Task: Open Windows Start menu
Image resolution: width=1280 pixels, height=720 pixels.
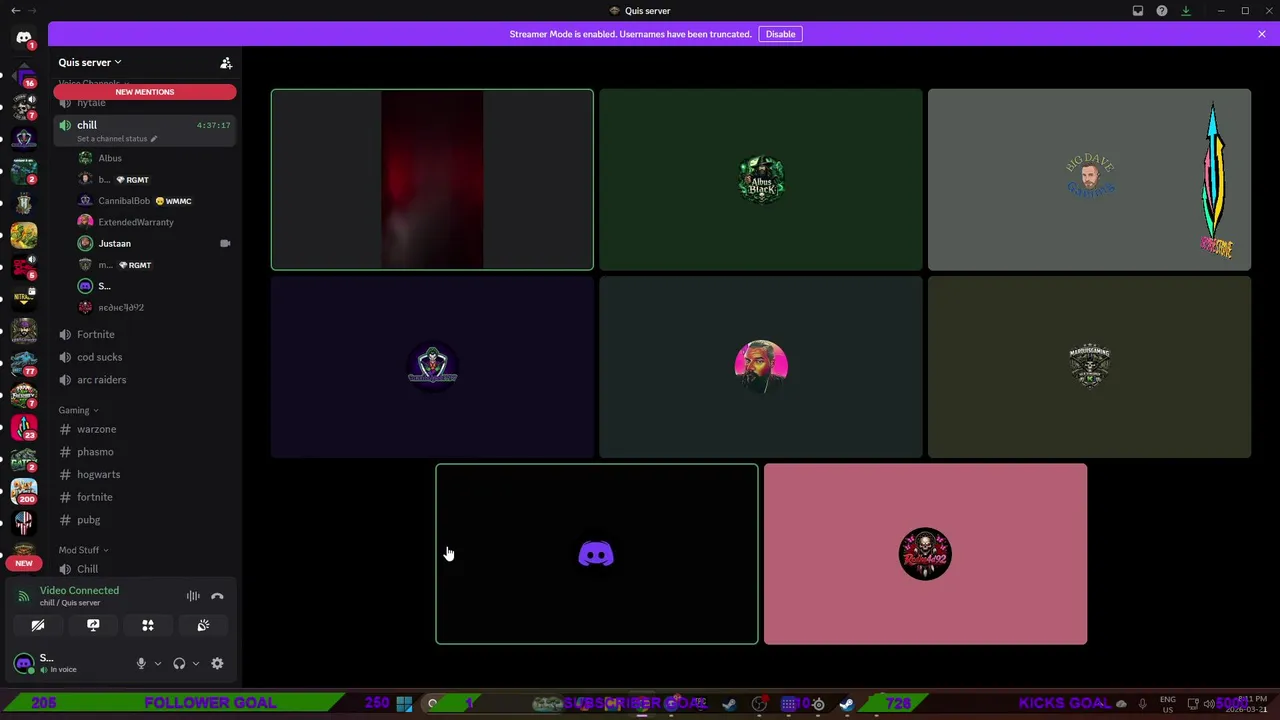Action: click(404, 704)
